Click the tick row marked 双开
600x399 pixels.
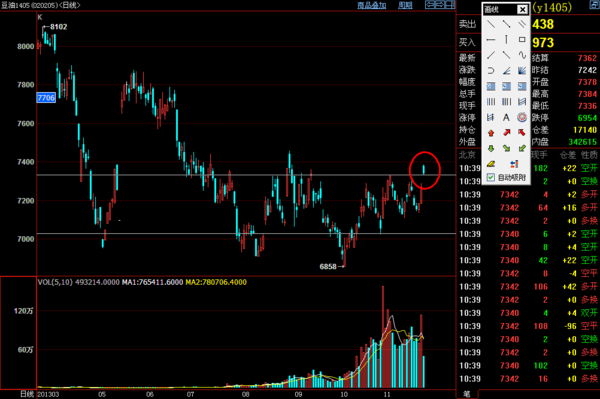528,313
